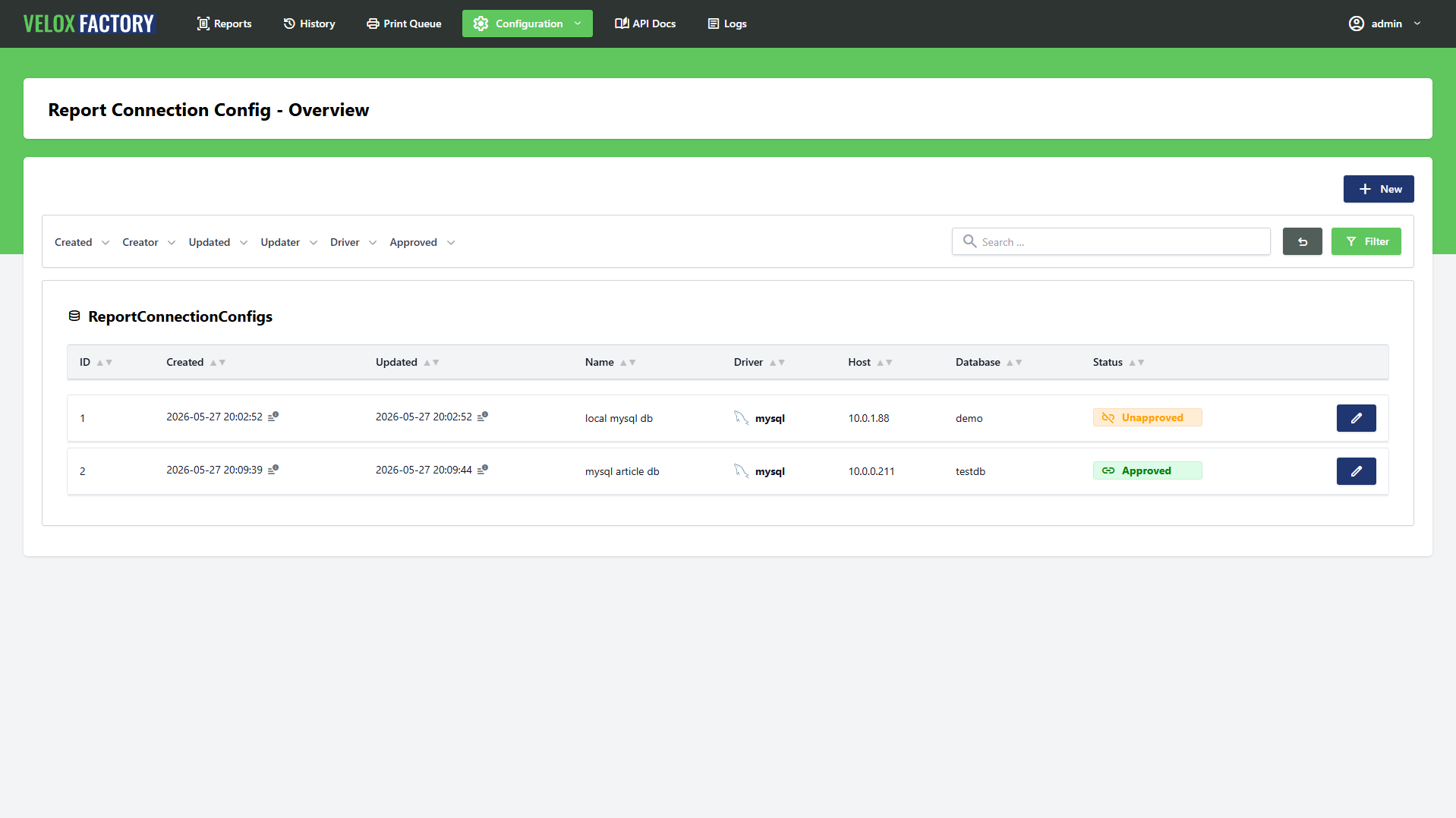Screen dimensions: 1456x818
Task: Open the admin user menu
Action: pos(1385,24)
